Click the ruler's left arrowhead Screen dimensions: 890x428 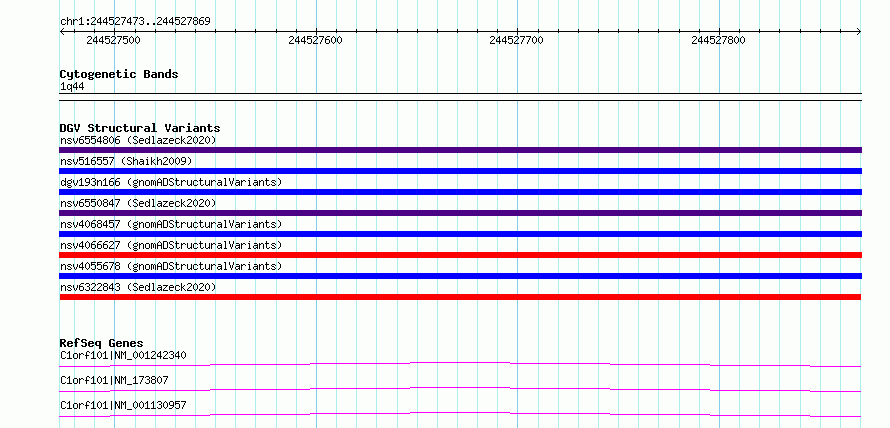pyautogui.click(x=62, y=32)
